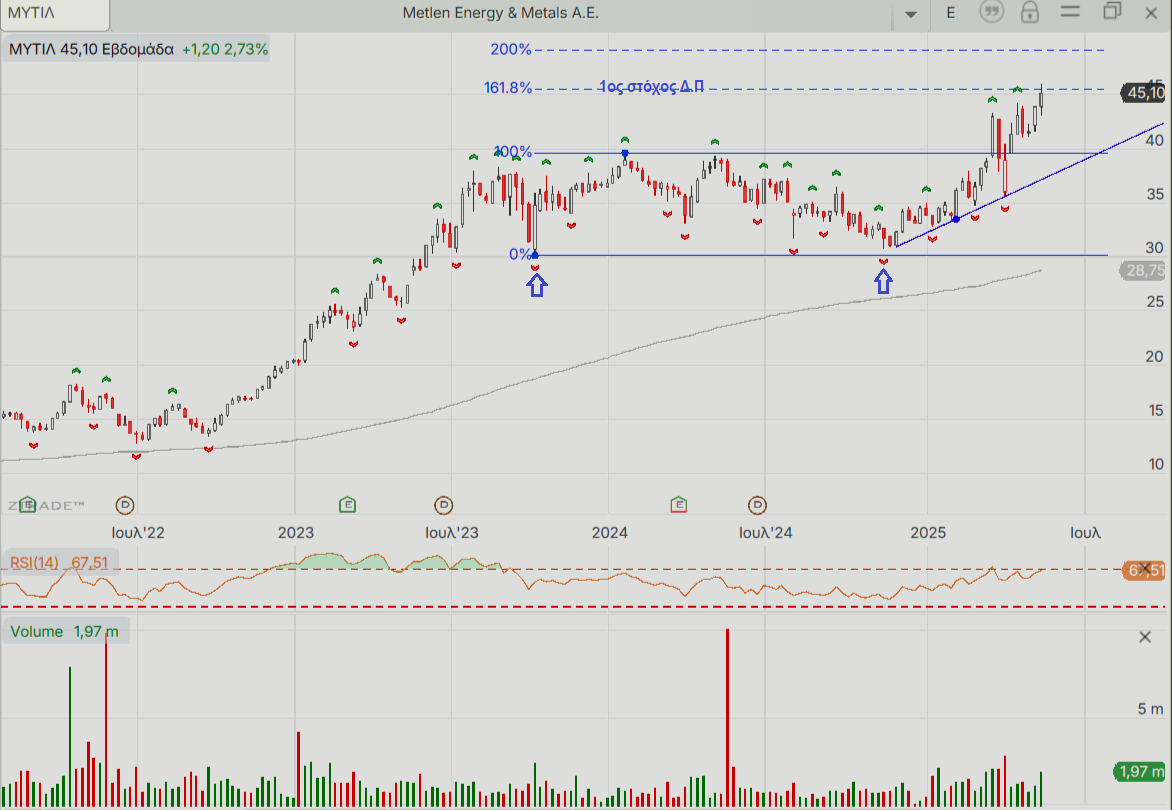
Task: Select the 161.8% Fibonacci level label
Action: 508,88
